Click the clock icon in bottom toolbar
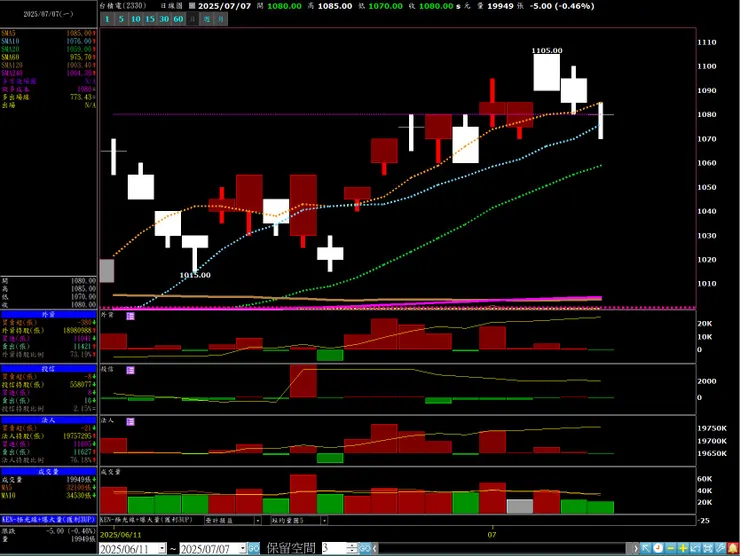The height and width of the screenshot is (556, 740). click(x=658, y=548)
